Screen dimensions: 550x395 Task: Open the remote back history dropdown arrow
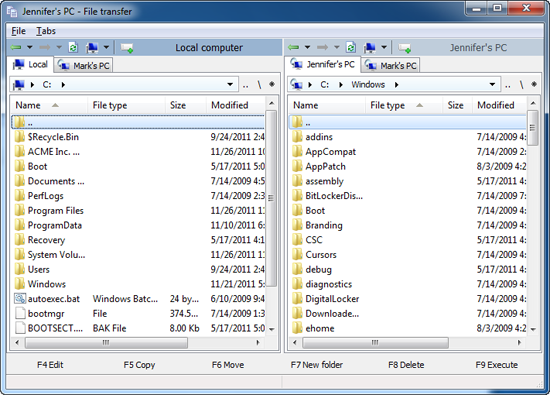[x=308, y=47]
